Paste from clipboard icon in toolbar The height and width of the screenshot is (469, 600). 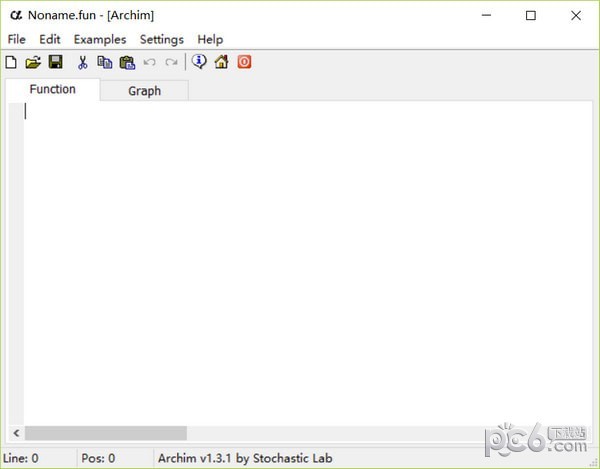click(127, 62)
